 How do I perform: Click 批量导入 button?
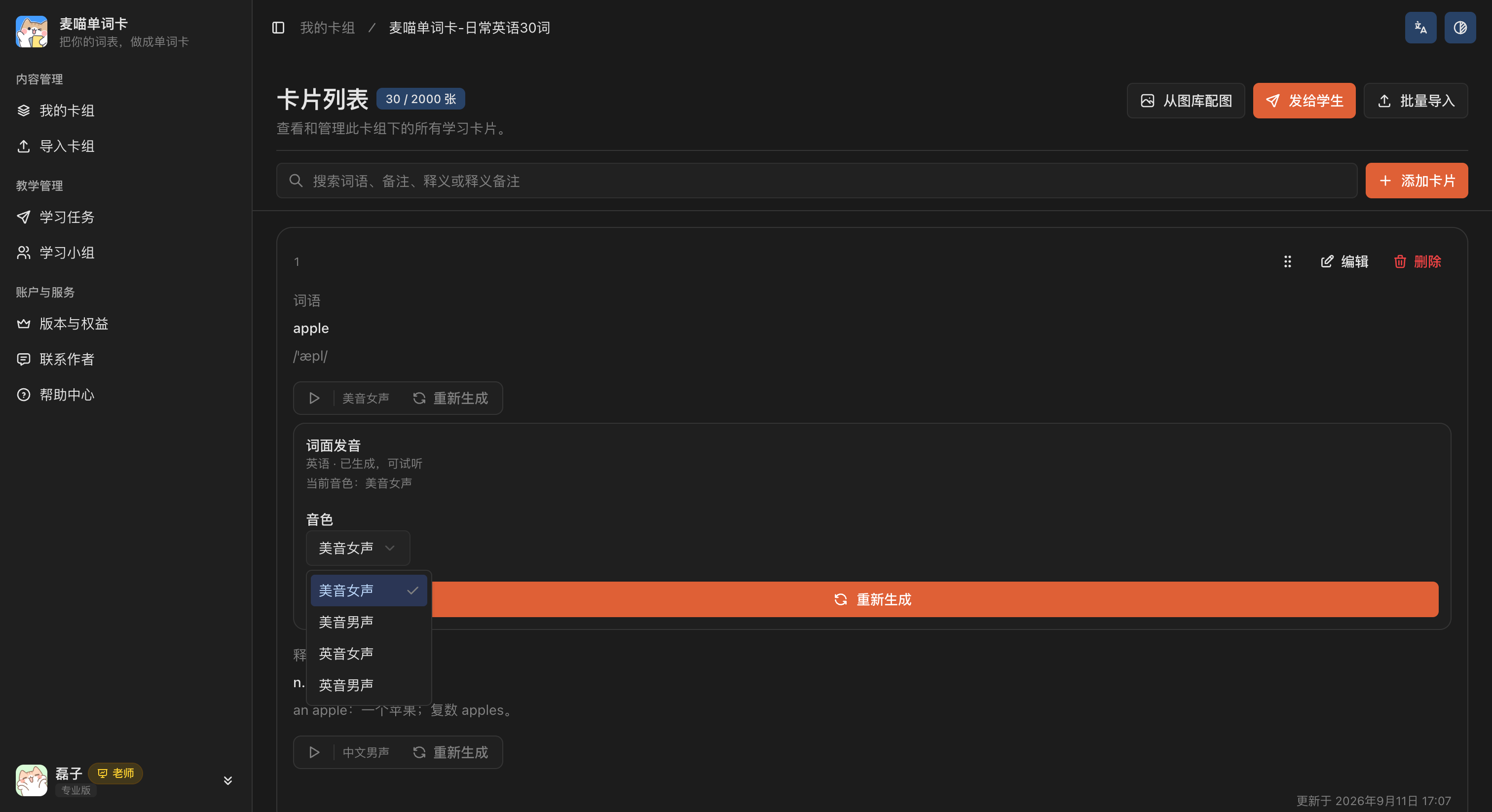(1416, 101)
